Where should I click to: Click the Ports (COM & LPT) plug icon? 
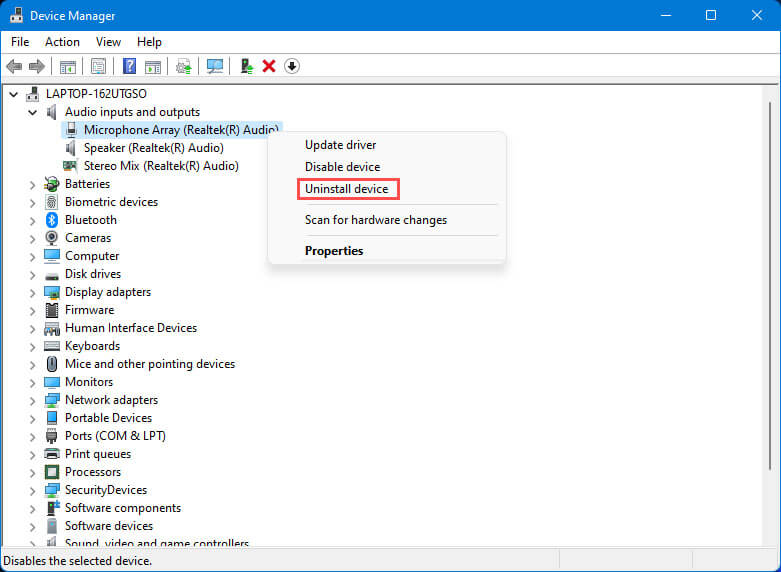point(52,436)
